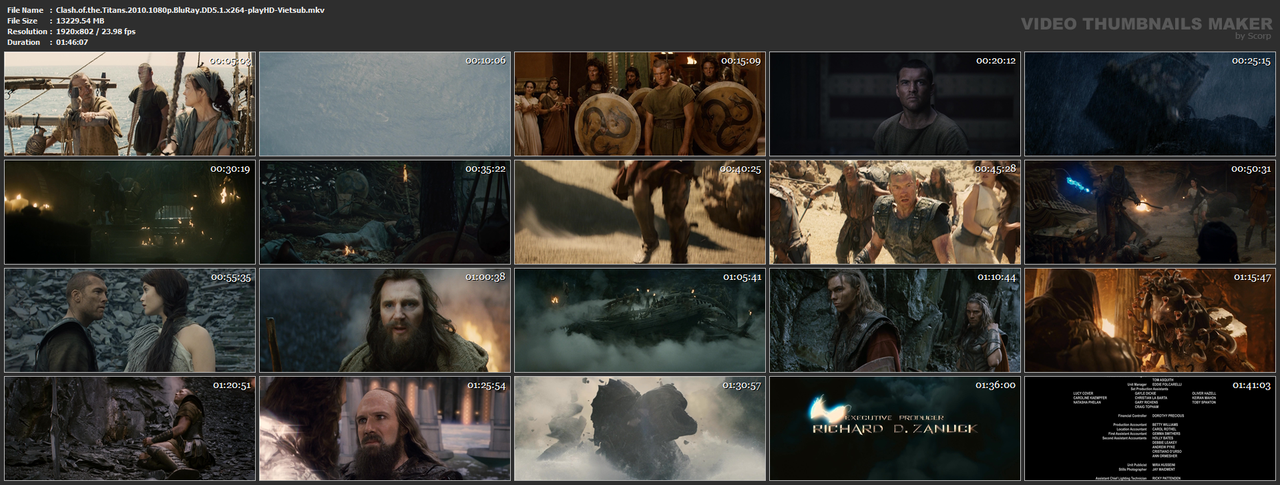Open the thumbnail at 00:35:22
Screen dimensions: 1280x485
pyautogui.click(x=384, y=212)
